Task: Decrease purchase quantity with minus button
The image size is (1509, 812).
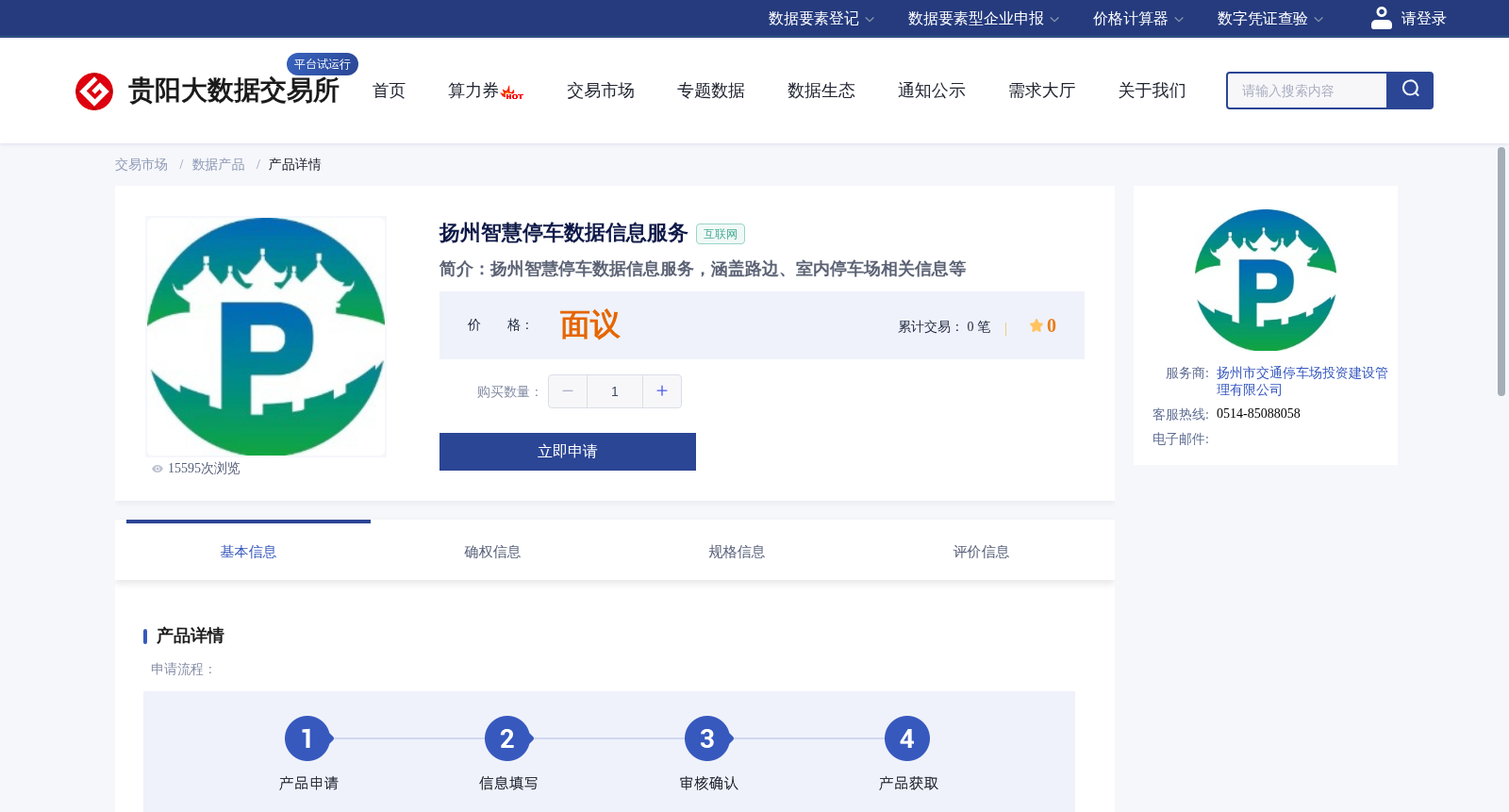Action: pyautogui.click(x=568, y=391)
